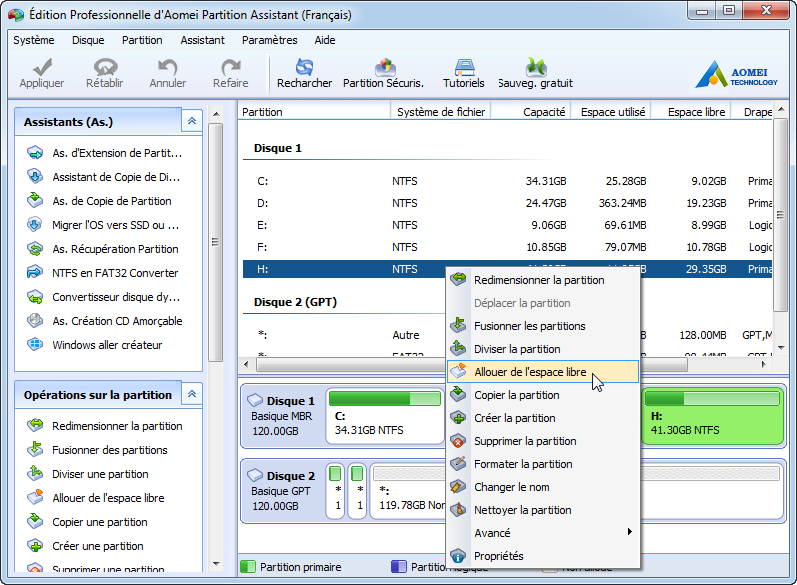797x585 pixels.
Task: Select H: 41.30GB NTFS block in disk map
Action: 713,416
